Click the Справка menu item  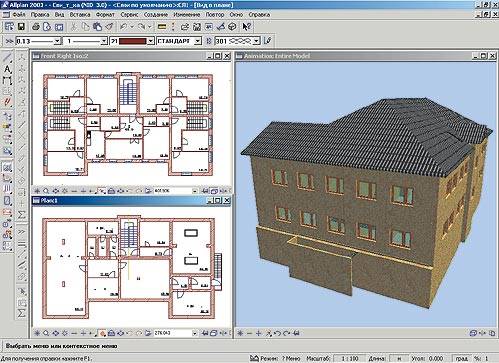259,15
